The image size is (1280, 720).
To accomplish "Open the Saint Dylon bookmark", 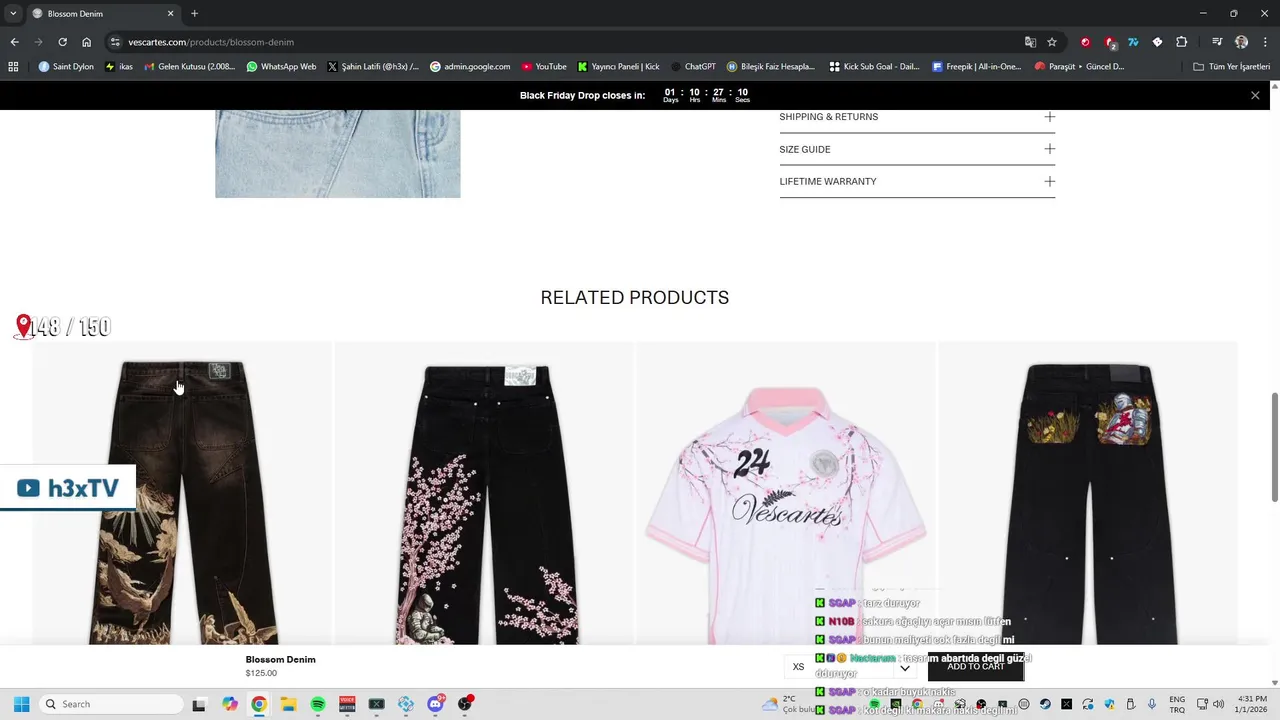I will pos(66,67).
